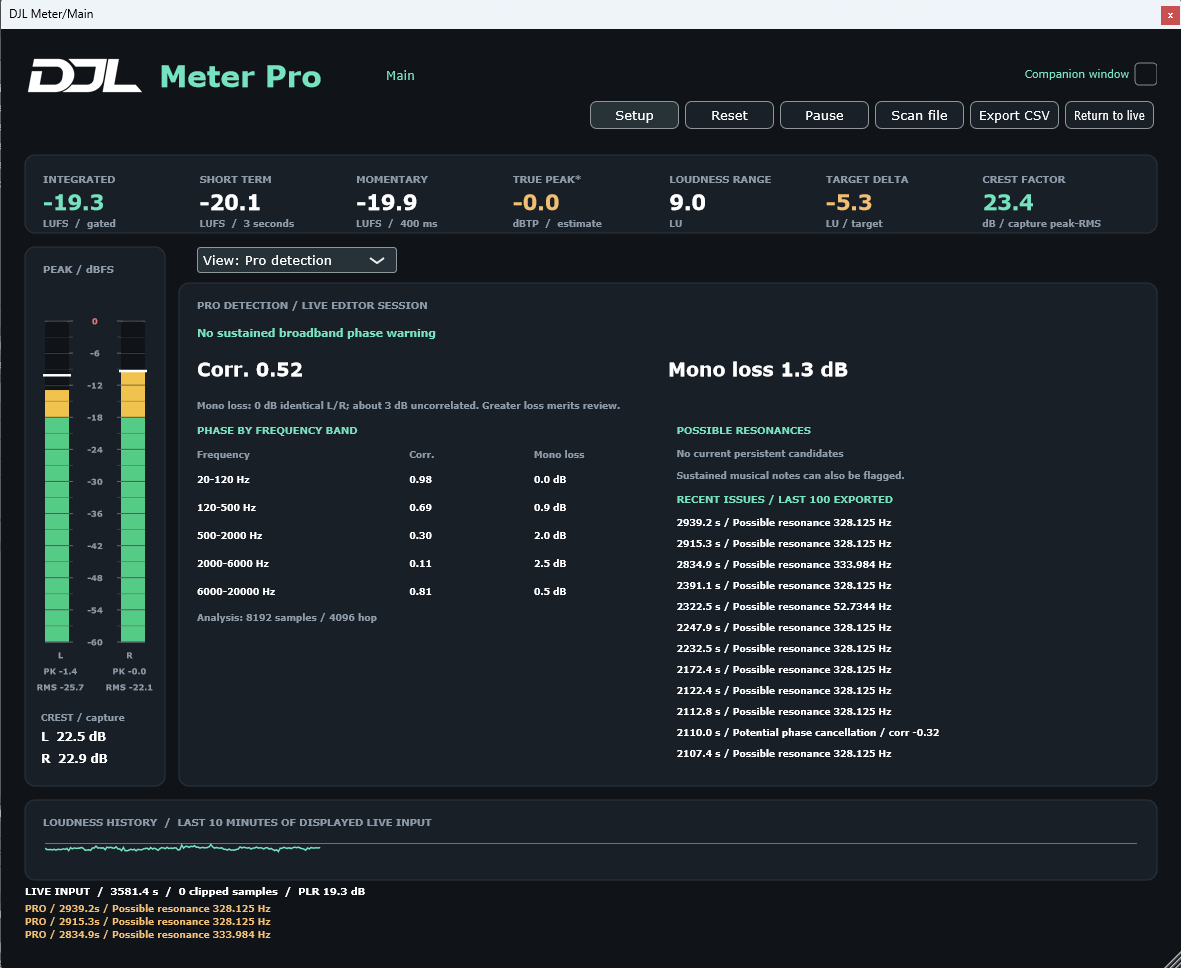Click the Crest Factor 23.4 value

(1008, 202)
